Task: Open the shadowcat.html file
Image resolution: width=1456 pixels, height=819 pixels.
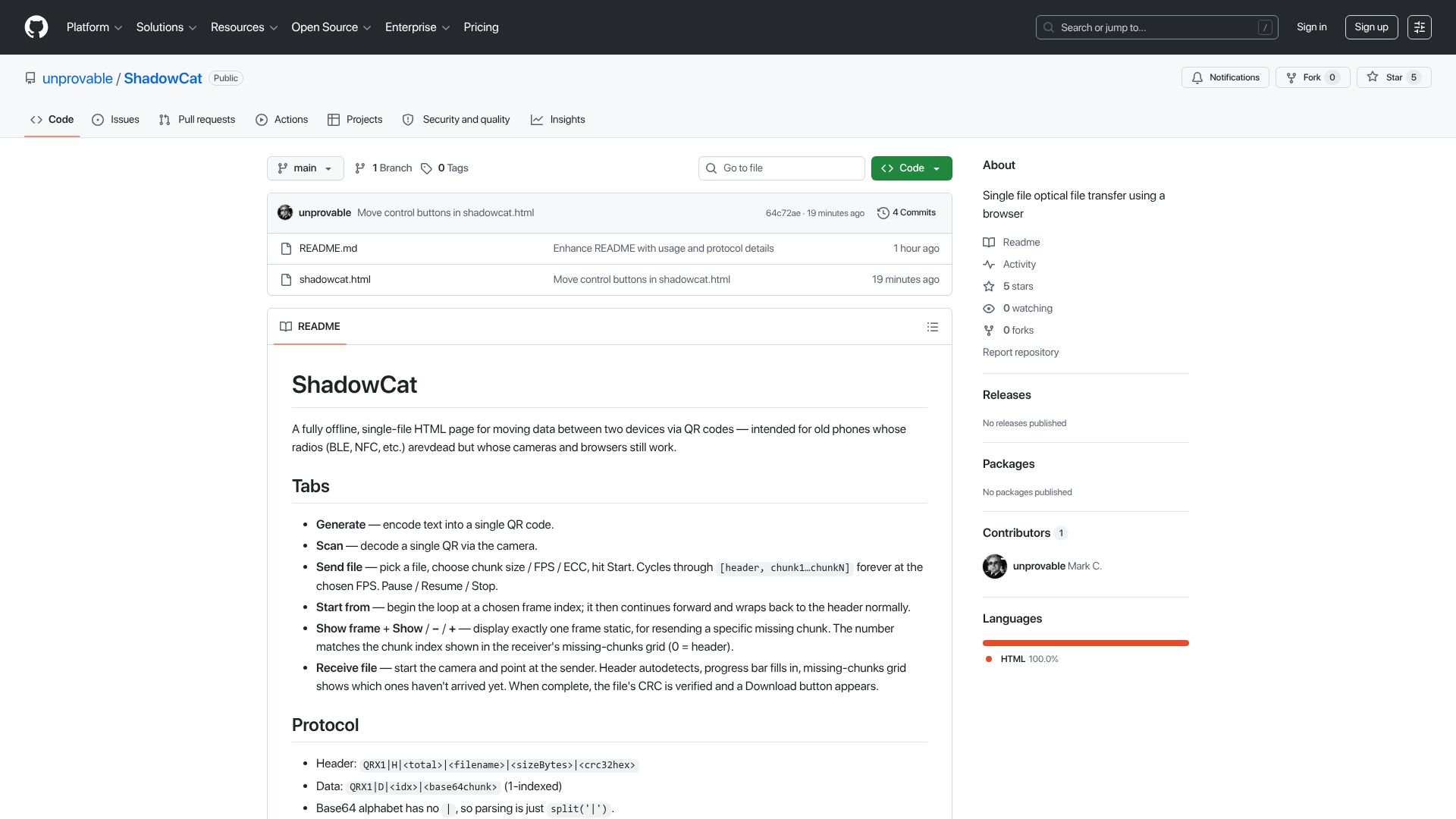Action: pyautogui.click(x=335, y=280)
